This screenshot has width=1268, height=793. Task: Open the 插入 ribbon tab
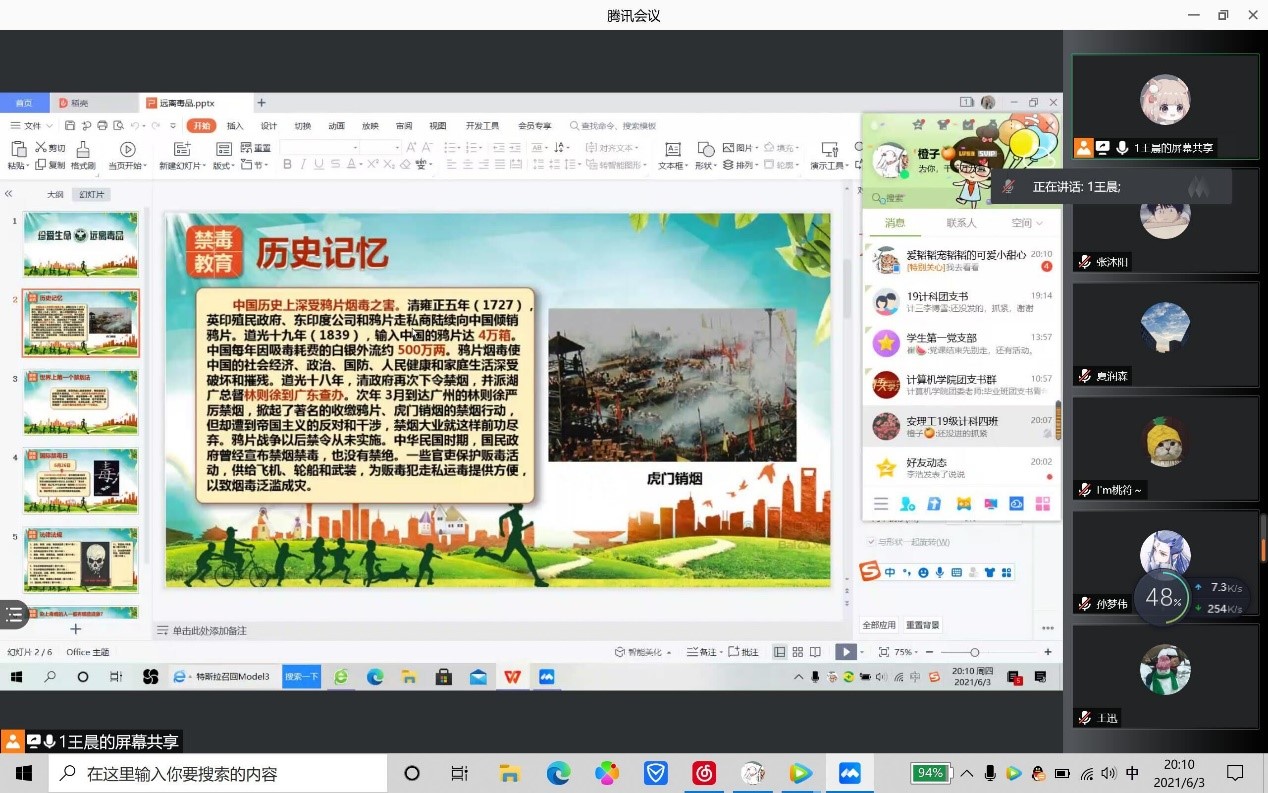(x=235, y=126)
